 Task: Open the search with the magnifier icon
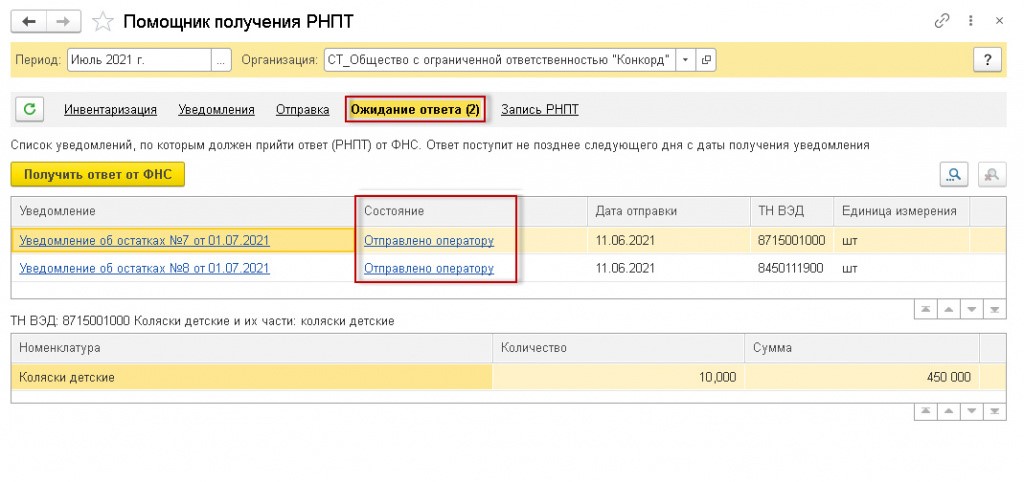(954, 174)
